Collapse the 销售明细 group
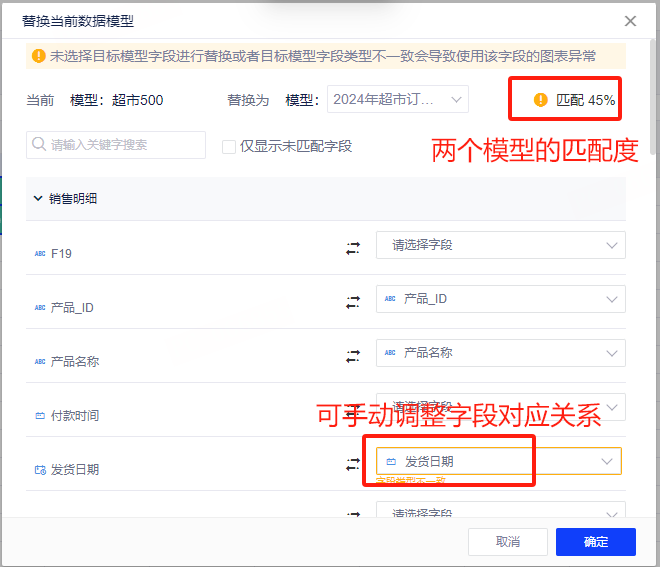The image size is (660, 567). tap(38, 199)
